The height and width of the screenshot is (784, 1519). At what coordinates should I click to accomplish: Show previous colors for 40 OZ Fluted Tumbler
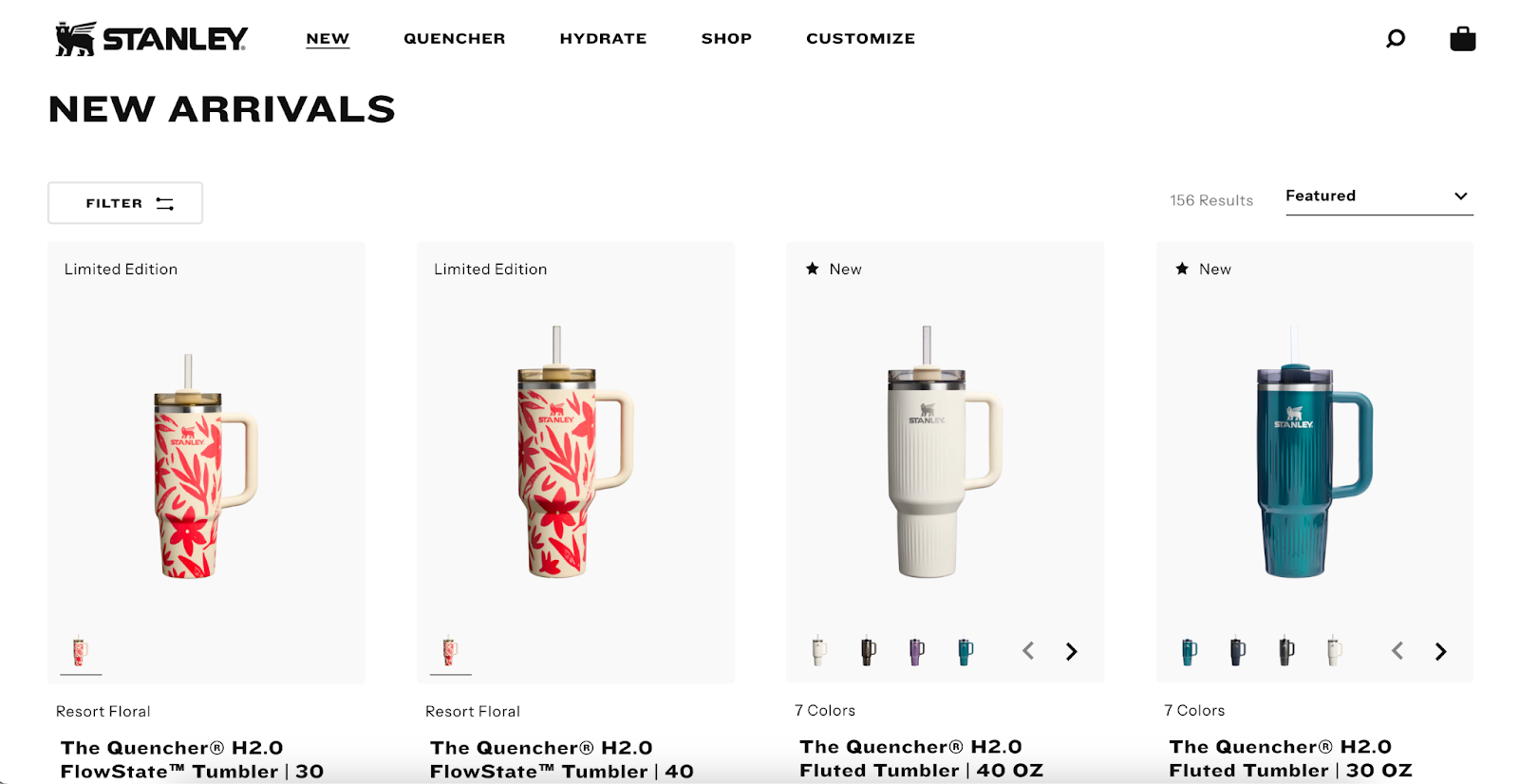(x=1028, y=651)
